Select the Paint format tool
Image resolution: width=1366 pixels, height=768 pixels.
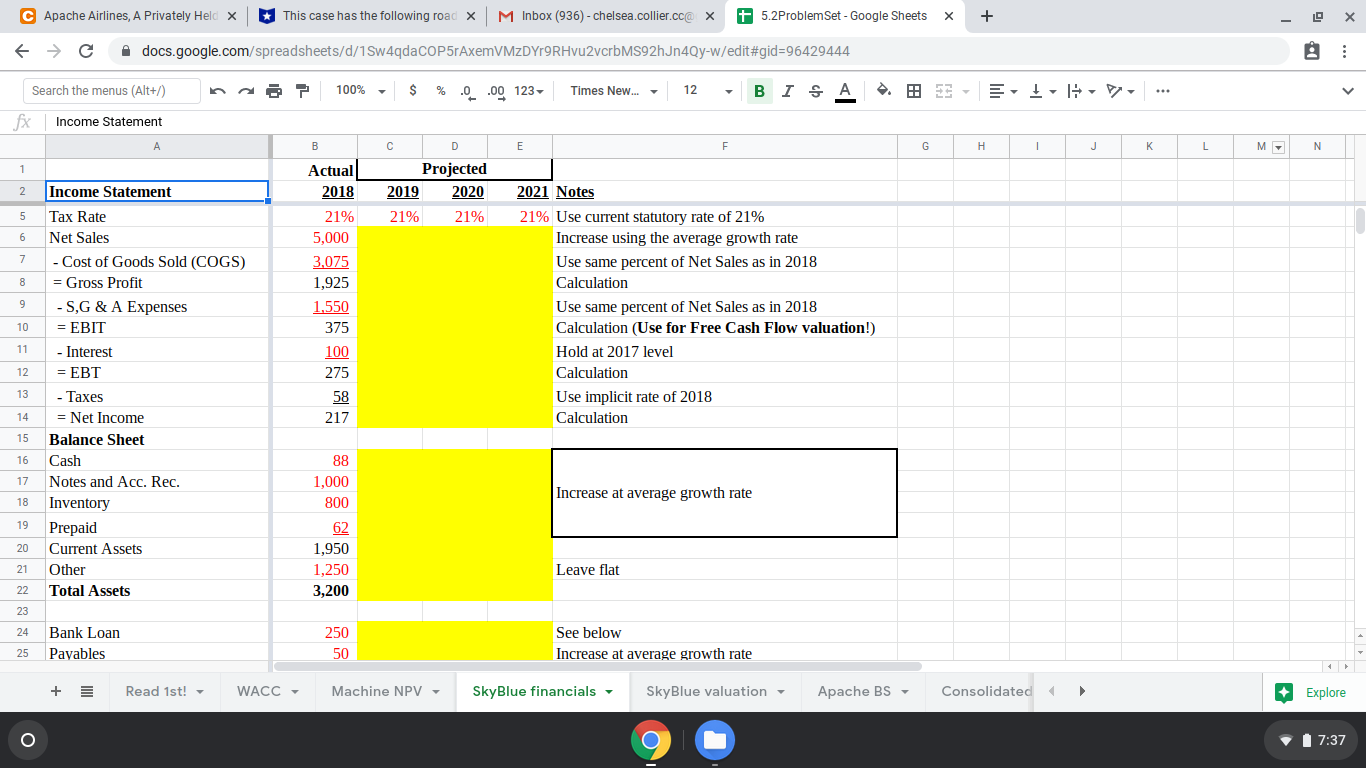[302, 90]
